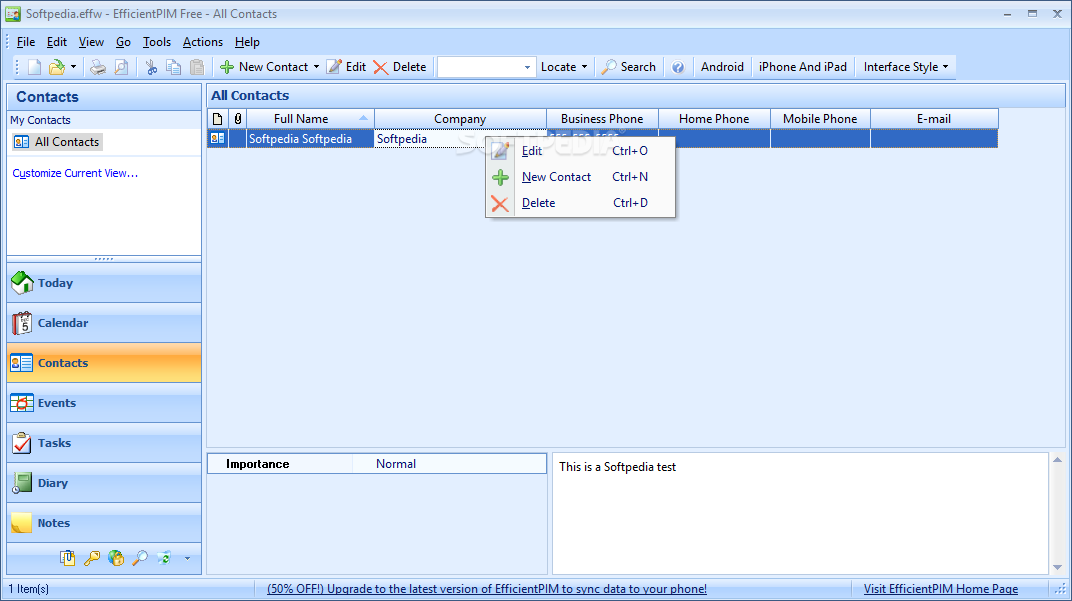The height and width of the screenshot is (601, 1072).
Task: Open the Help menu
Action: (x=247, y=42)
